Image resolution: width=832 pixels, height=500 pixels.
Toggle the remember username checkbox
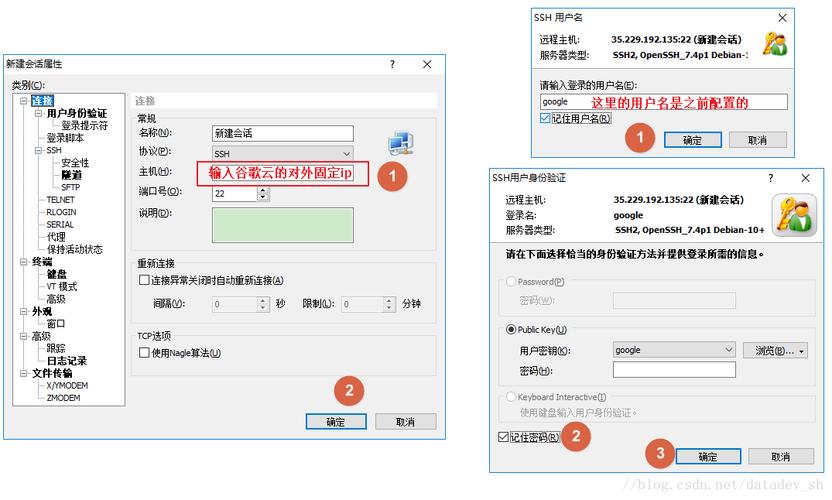(x=545, y=118)
